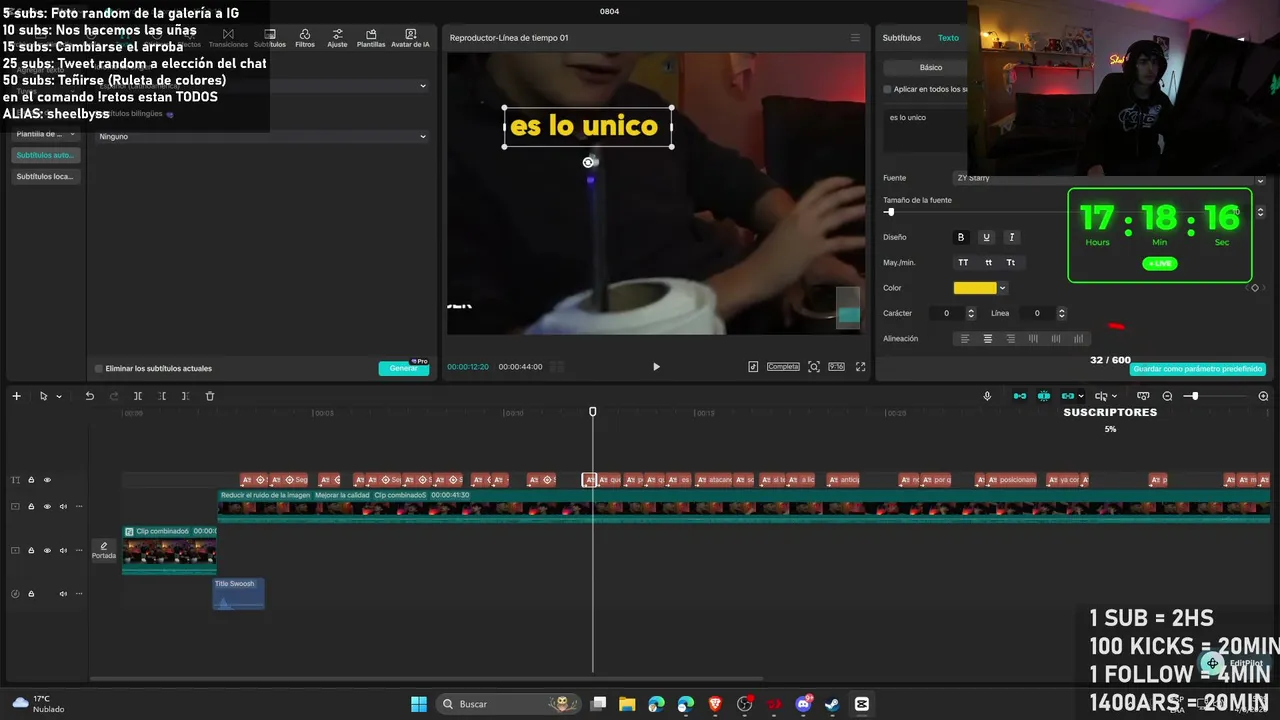Open the text color dropdown arrow
The width and height of the screenshot is (1280, 720).
(x=1002, y=288)
